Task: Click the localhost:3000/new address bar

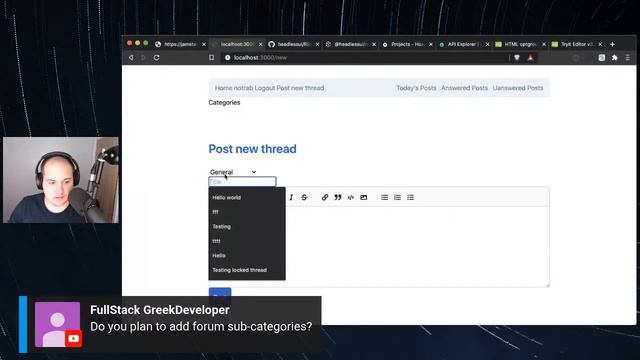Action: (365, 58)
